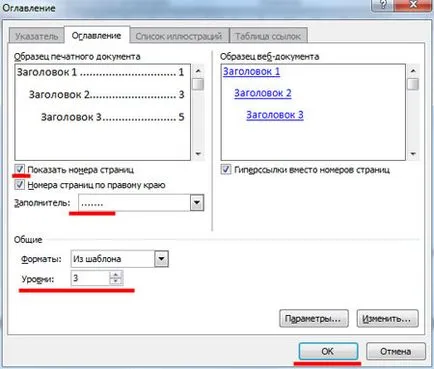Screen dimensions: 434x369
Task: Click Заголовок 1 line in print preview
Action: [100, 72]
